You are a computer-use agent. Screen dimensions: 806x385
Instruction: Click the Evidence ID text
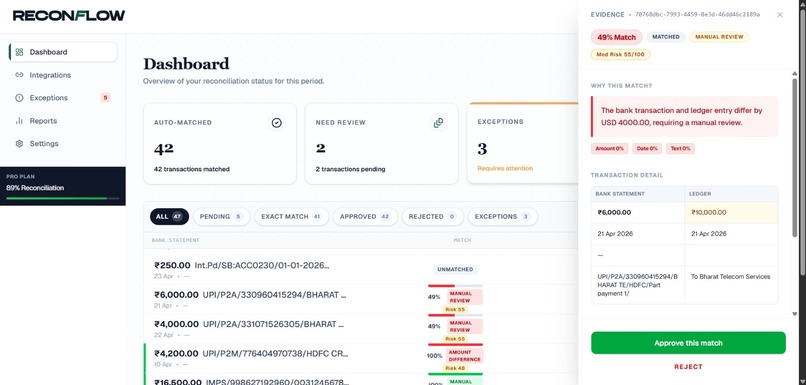click(698, 15)
